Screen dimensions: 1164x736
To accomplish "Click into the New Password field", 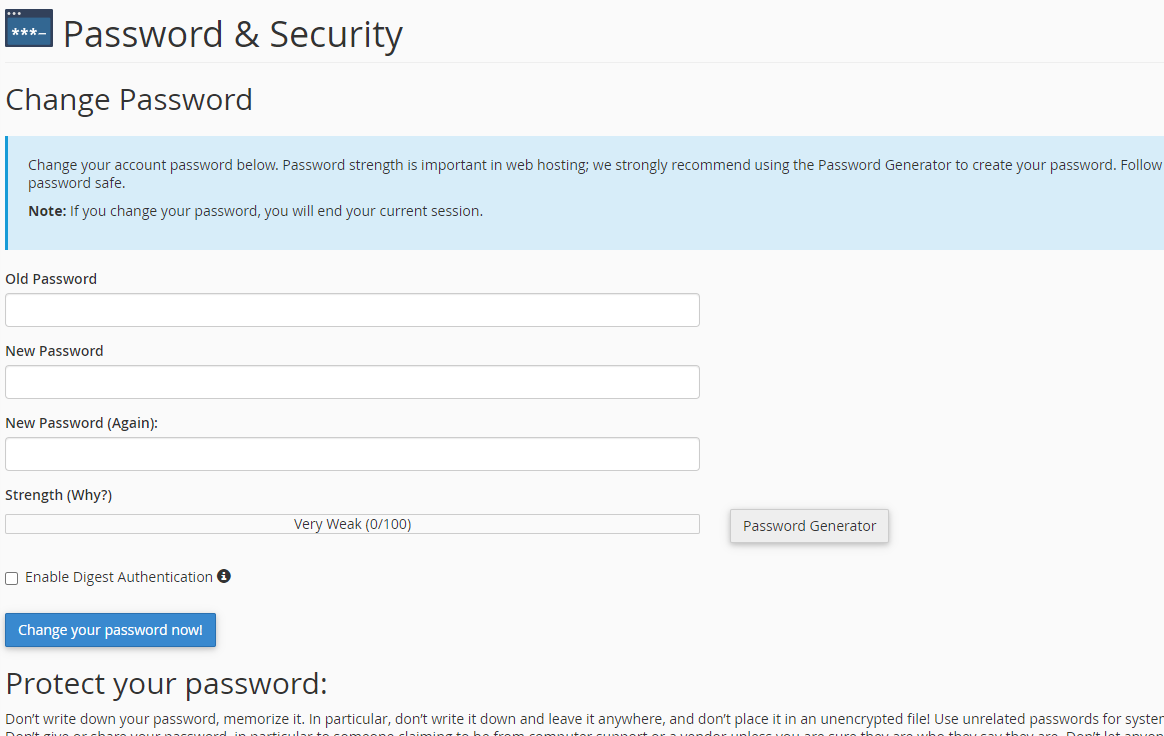I will (x=352, y=382).
